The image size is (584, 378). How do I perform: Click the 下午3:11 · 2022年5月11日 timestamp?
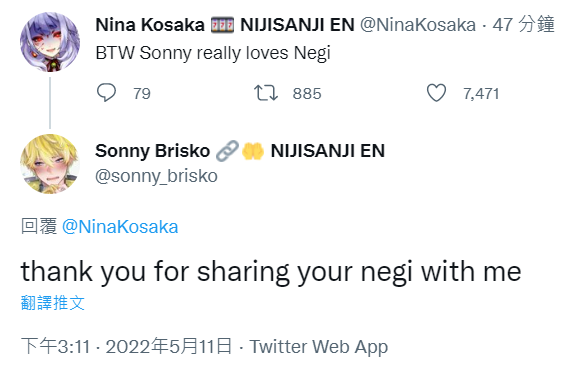[x=126, y=346]
